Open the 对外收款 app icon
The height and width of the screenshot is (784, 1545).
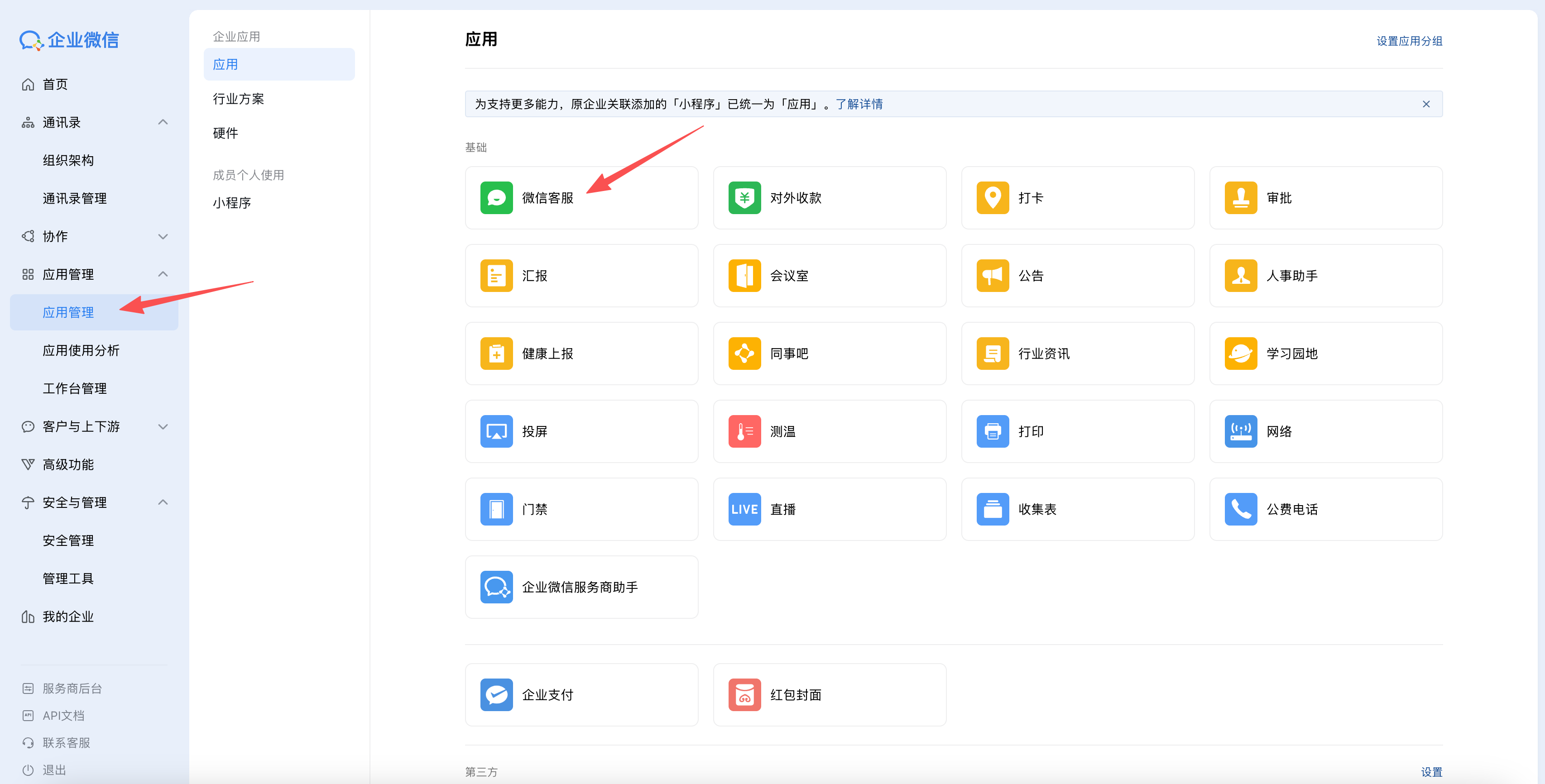tap(744, 198)
